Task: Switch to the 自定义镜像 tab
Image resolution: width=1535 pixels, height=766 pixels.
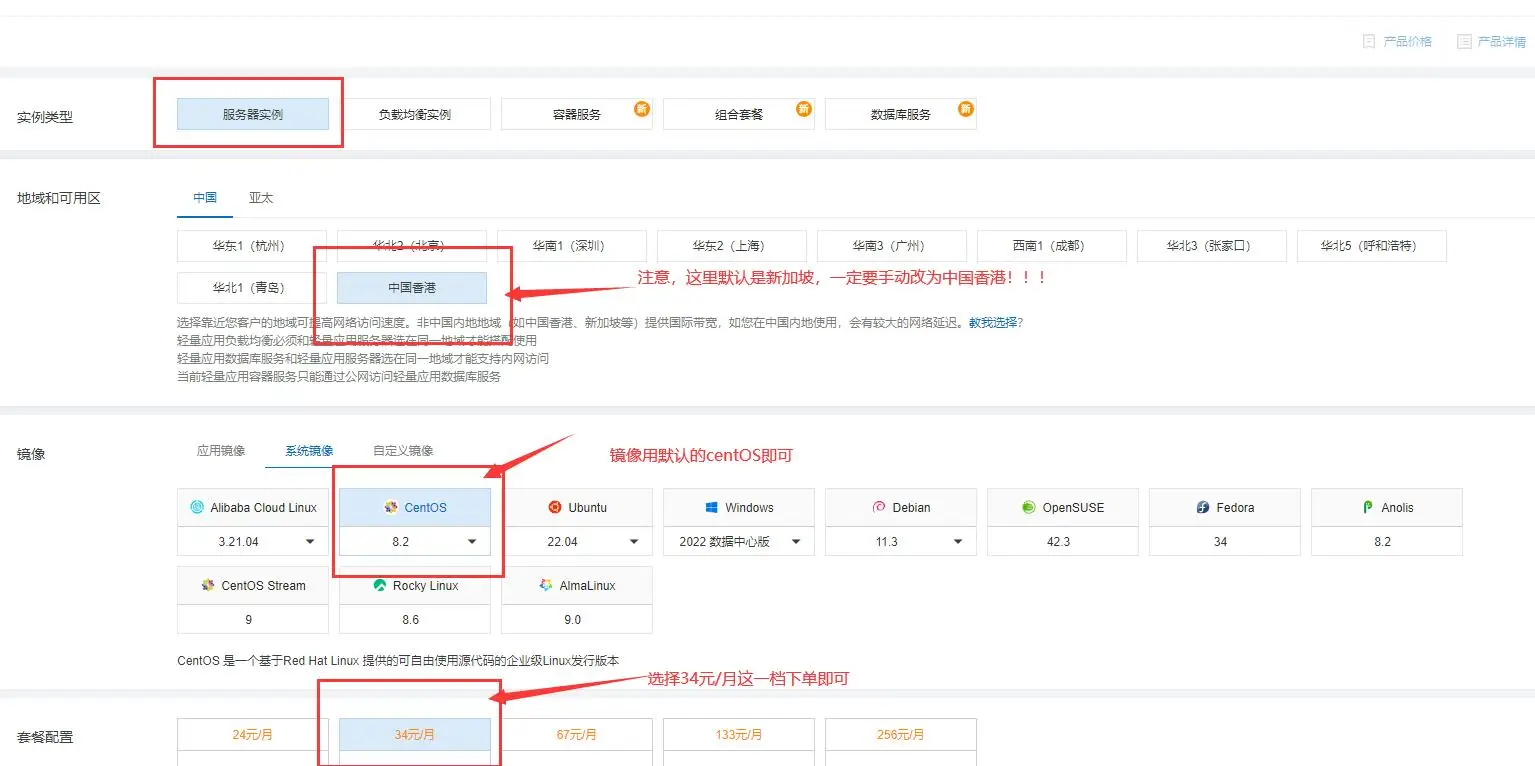Action: tap(403, 451)
